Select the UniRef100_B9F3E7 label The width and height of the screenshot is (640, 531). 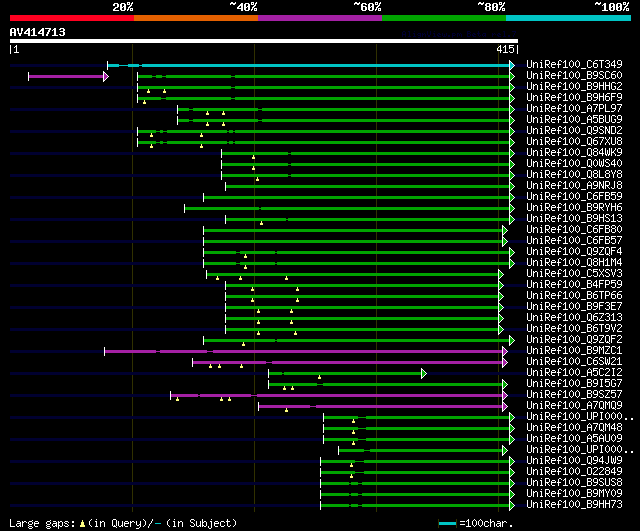click(574, 307)
